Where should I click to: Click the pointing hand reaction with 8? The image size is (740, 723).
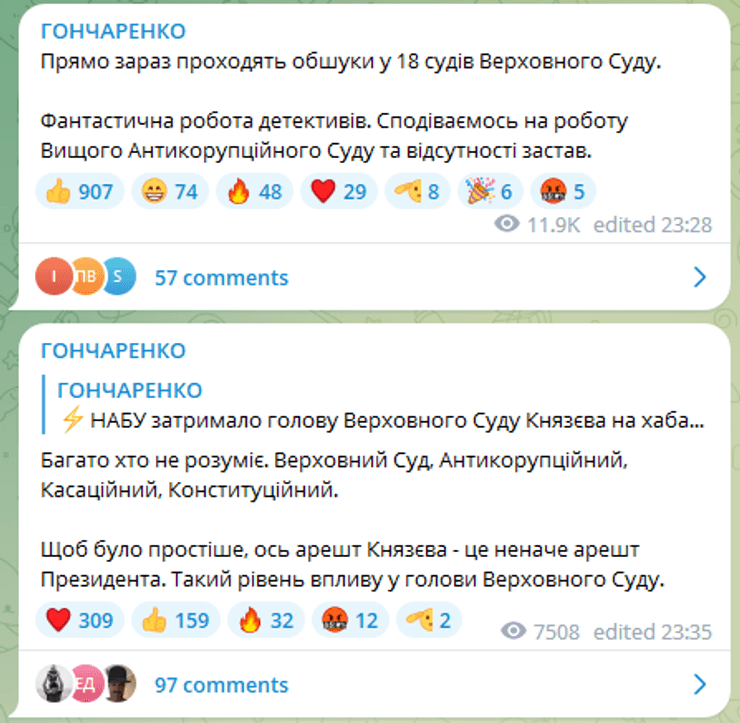tap(417, 191)
